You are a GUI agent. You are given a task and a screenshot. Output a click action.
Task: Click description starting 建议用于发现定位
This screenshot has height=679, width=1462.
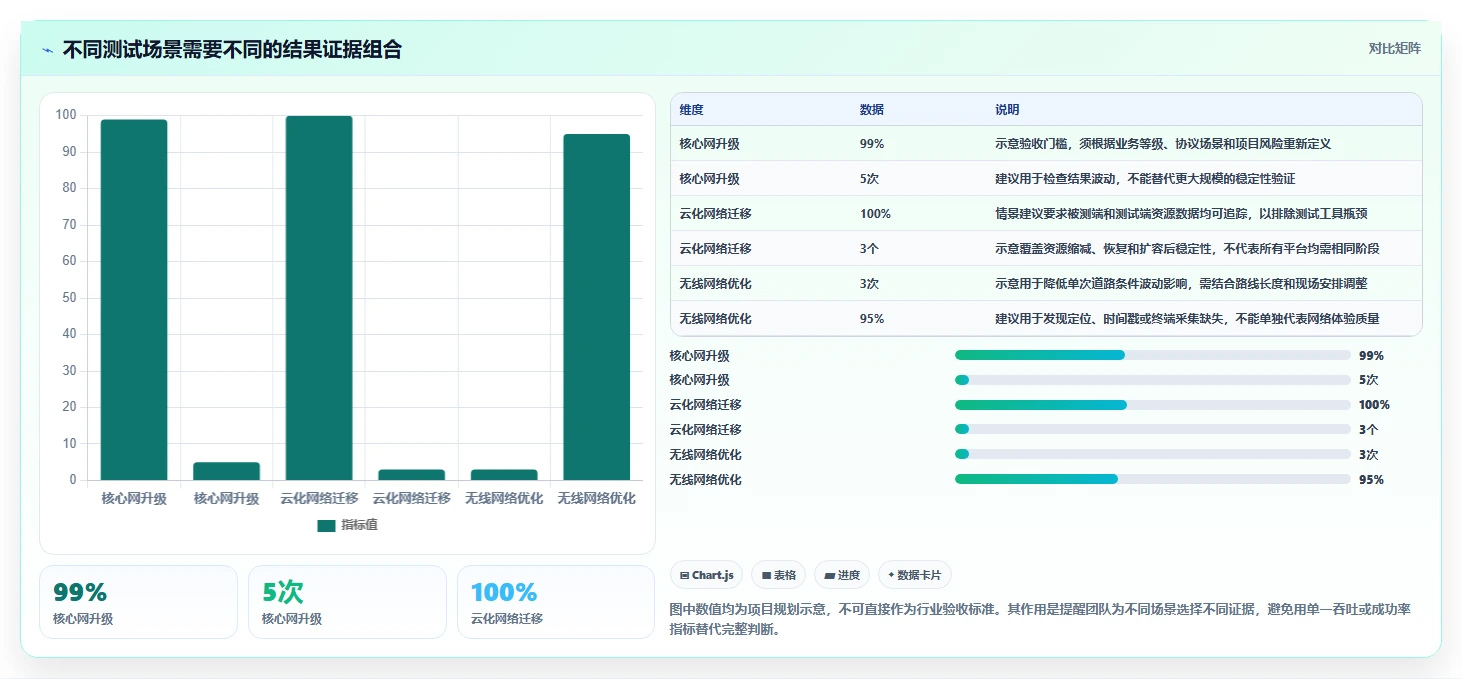1187,319
